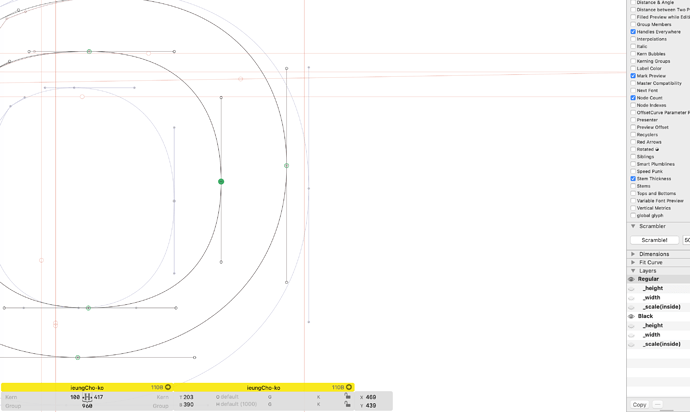Uncheck Stem Thickness option
The width and height of the screenshot is (690, 412).
pyautogui.click(x=633, y=179)
